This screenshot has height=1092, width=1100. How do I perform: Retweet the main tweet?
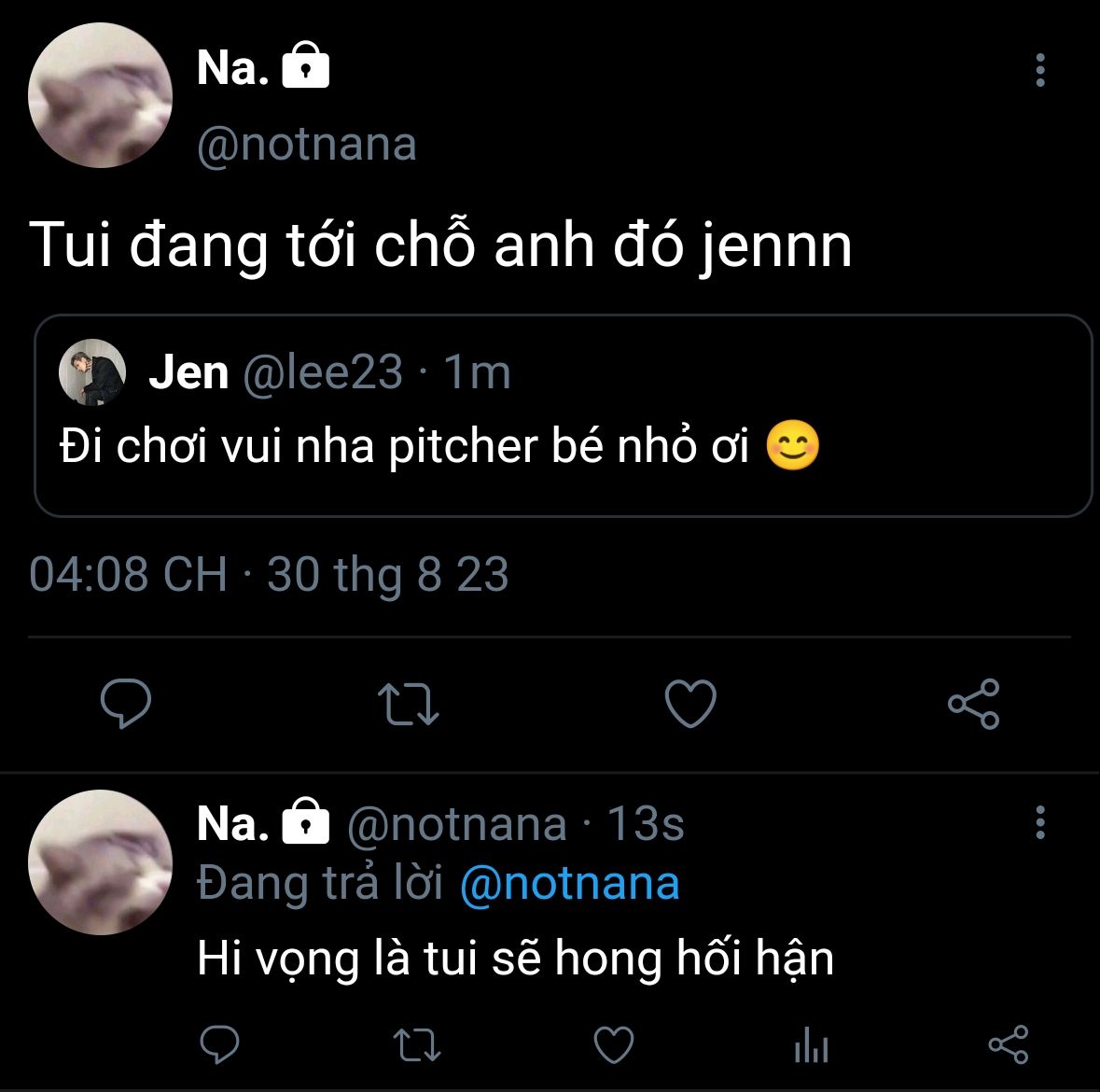click(409, 704)
